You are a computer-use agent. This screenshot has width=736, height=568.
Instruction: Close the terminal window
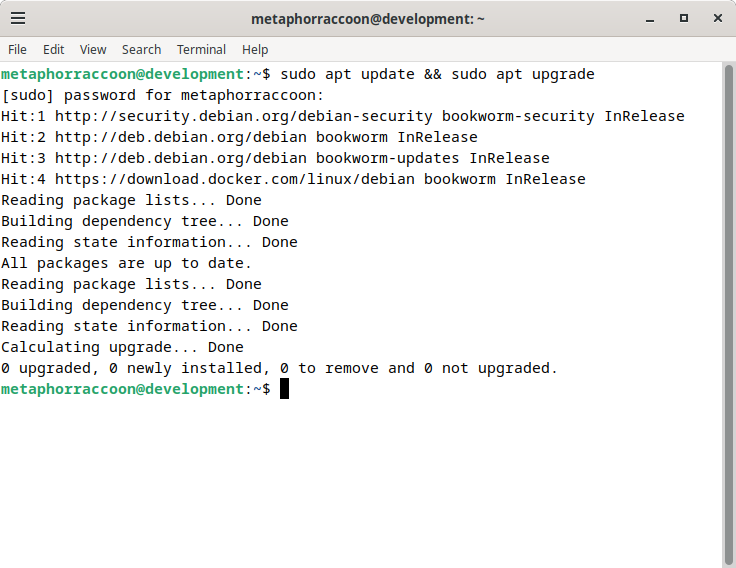click(718, 18)
